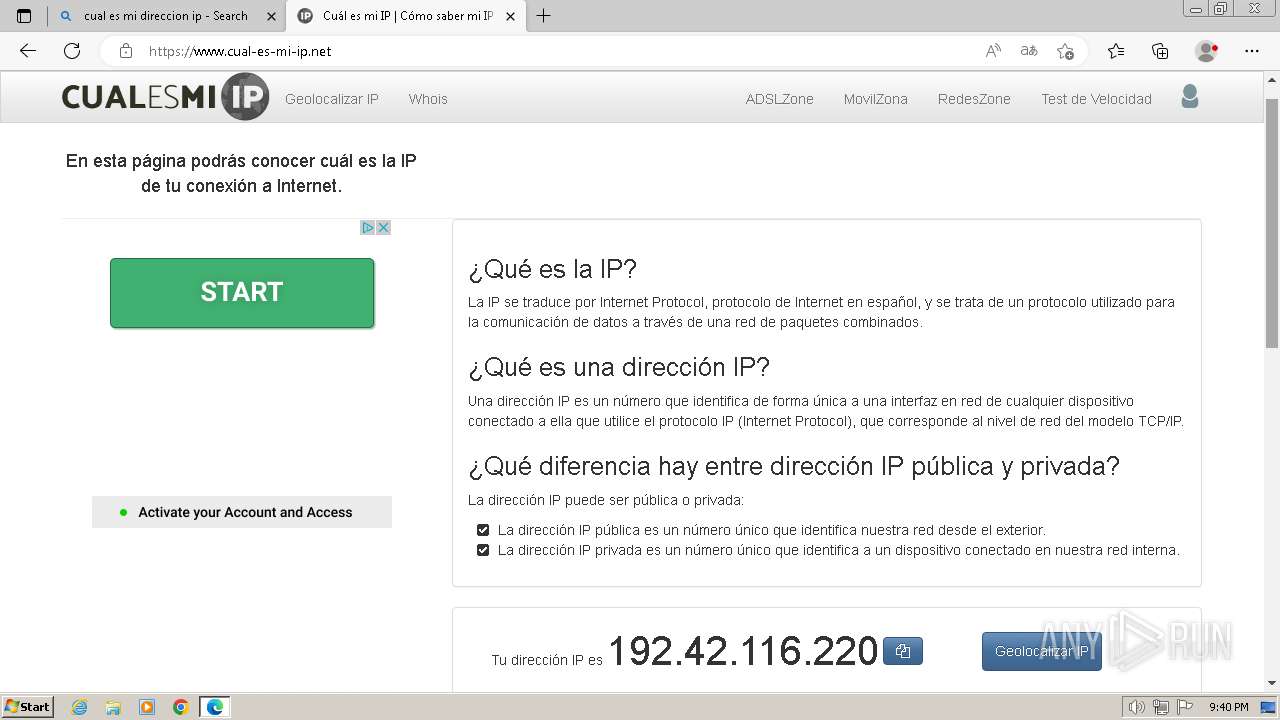Open Edge settings and more menu
The image size is (1280, 720).
1252,51
